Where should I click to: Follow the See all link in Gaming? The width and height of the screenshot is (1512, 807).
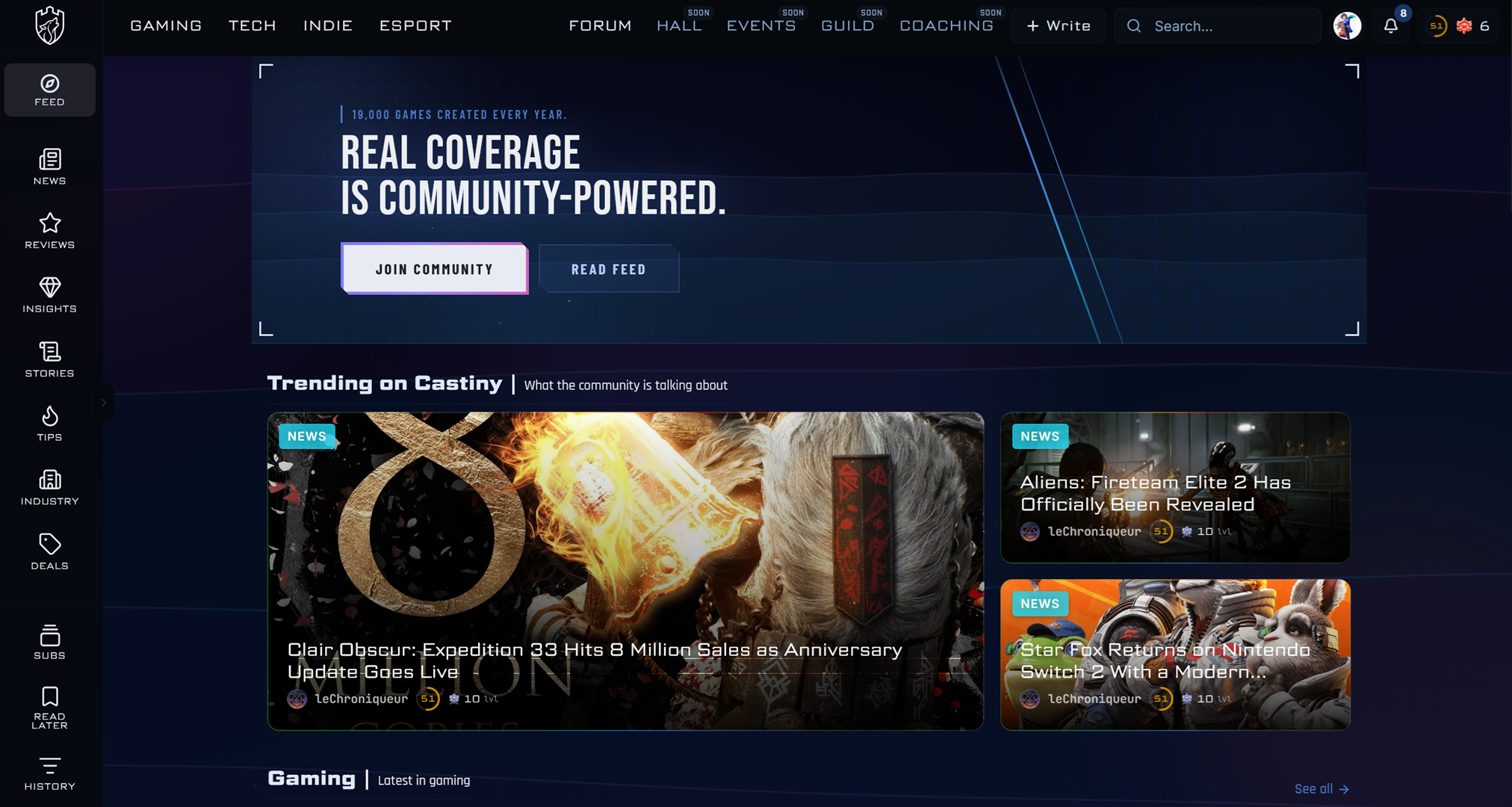1322,789
